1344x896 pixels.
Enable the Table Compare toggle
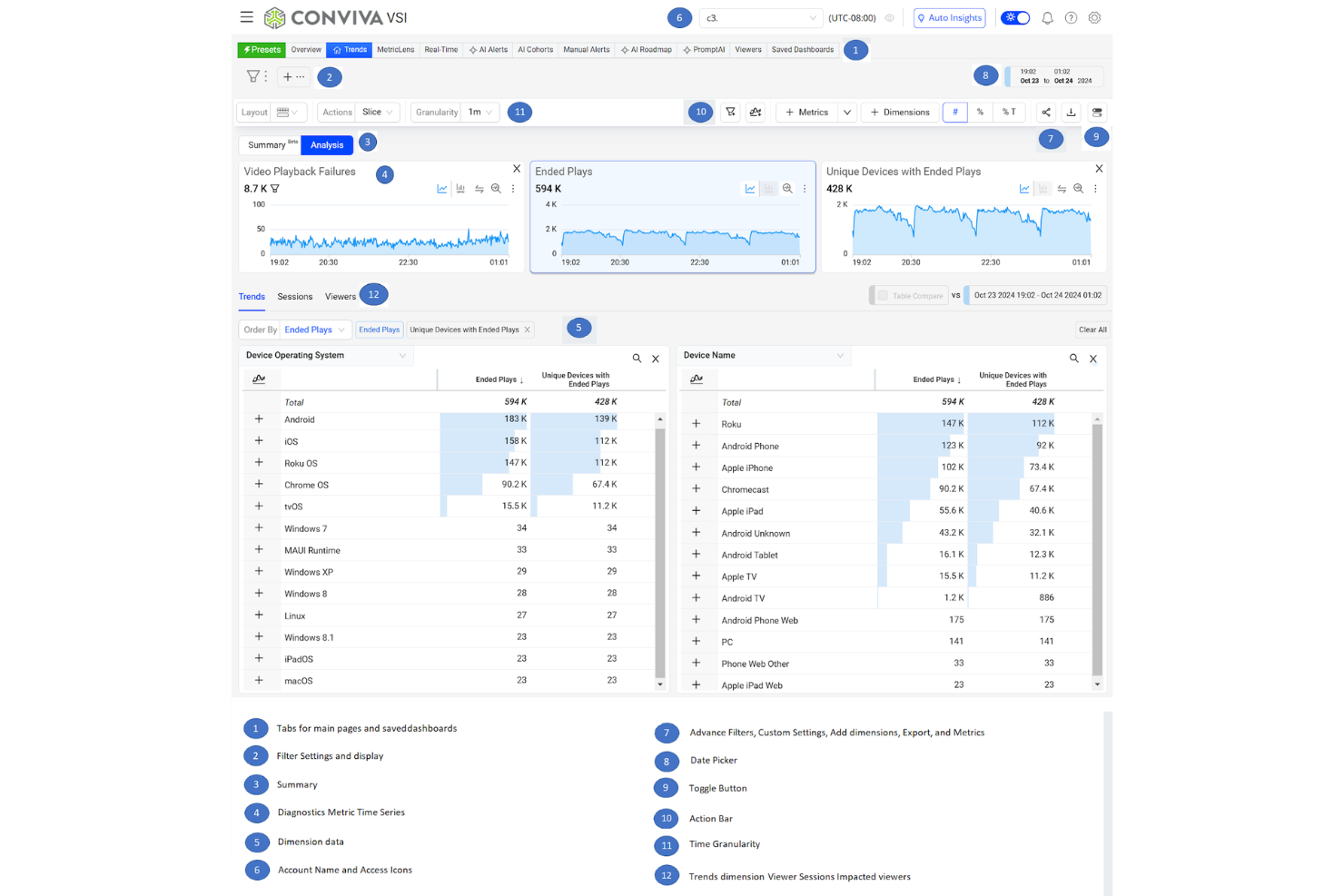881,295
